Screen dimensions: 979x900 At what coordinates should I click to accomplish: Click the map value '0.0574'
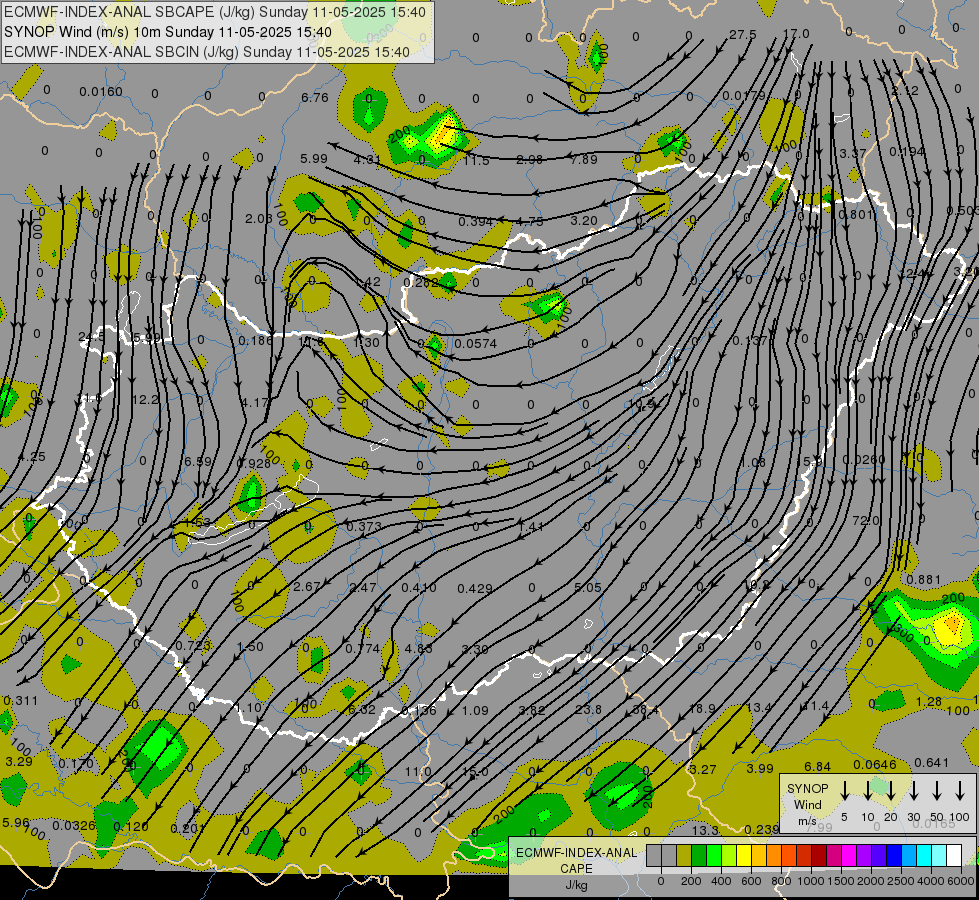[476, 344]
